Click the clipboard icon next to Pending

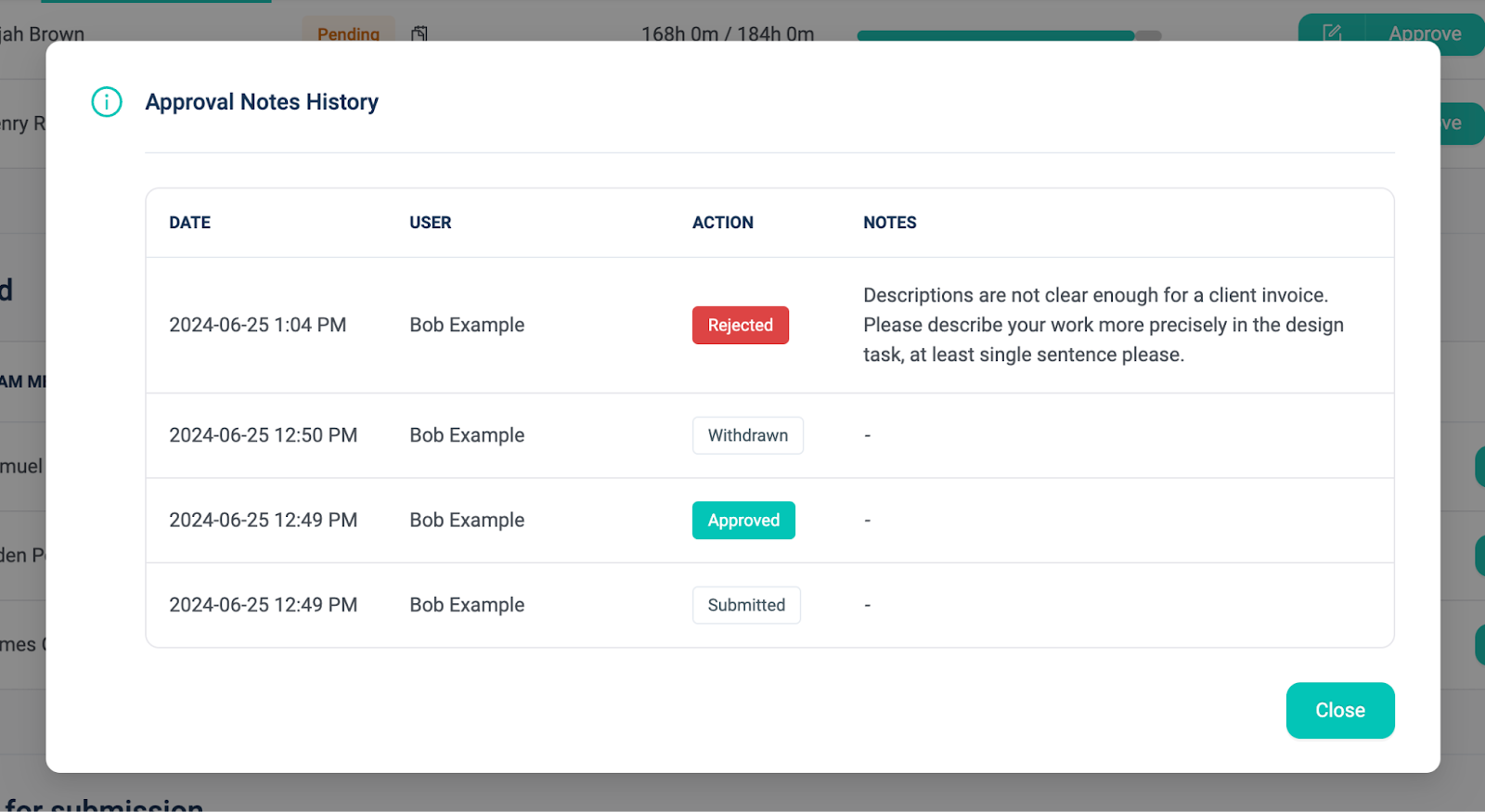point(420,33)
